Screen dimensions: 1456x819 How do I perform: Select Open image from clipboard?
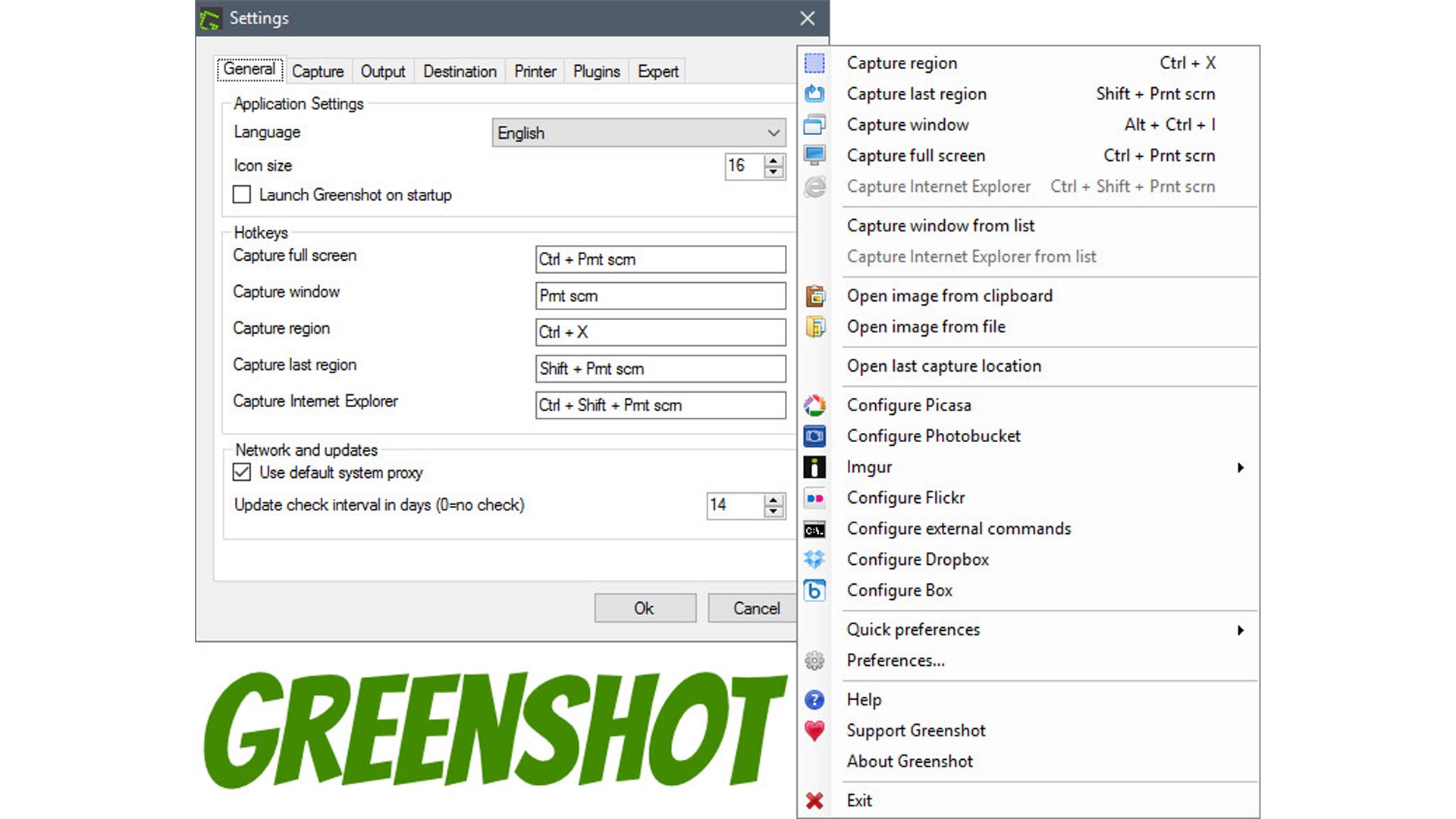tap(1028, 296)
